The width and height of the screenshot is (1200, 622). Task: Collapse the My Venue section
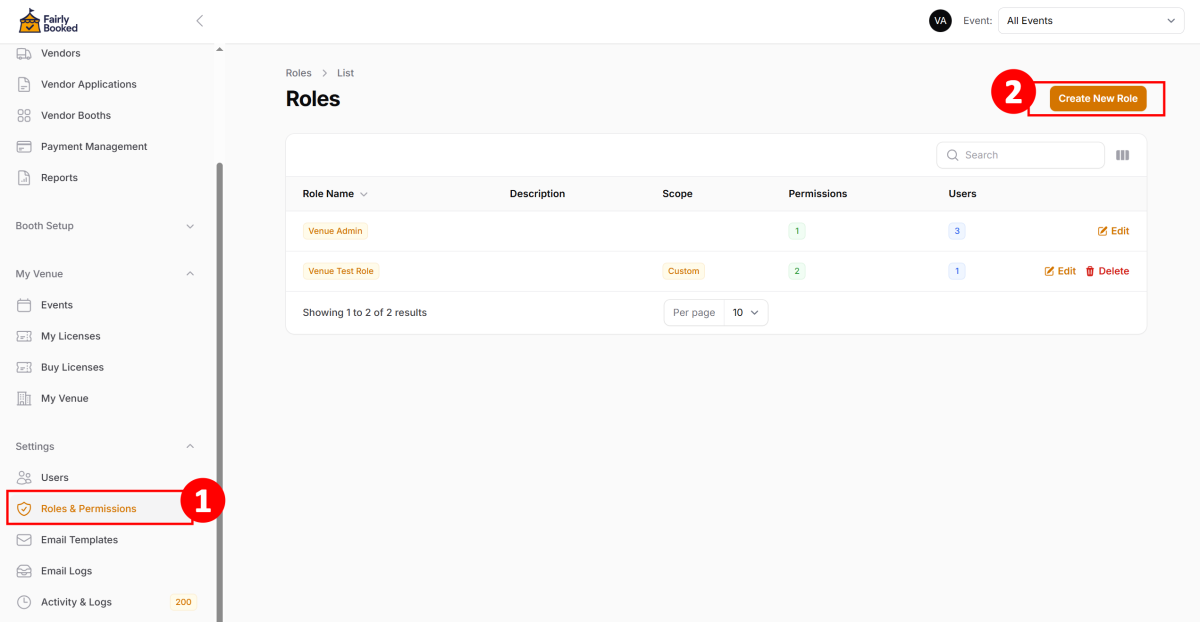tap(190, 274)
